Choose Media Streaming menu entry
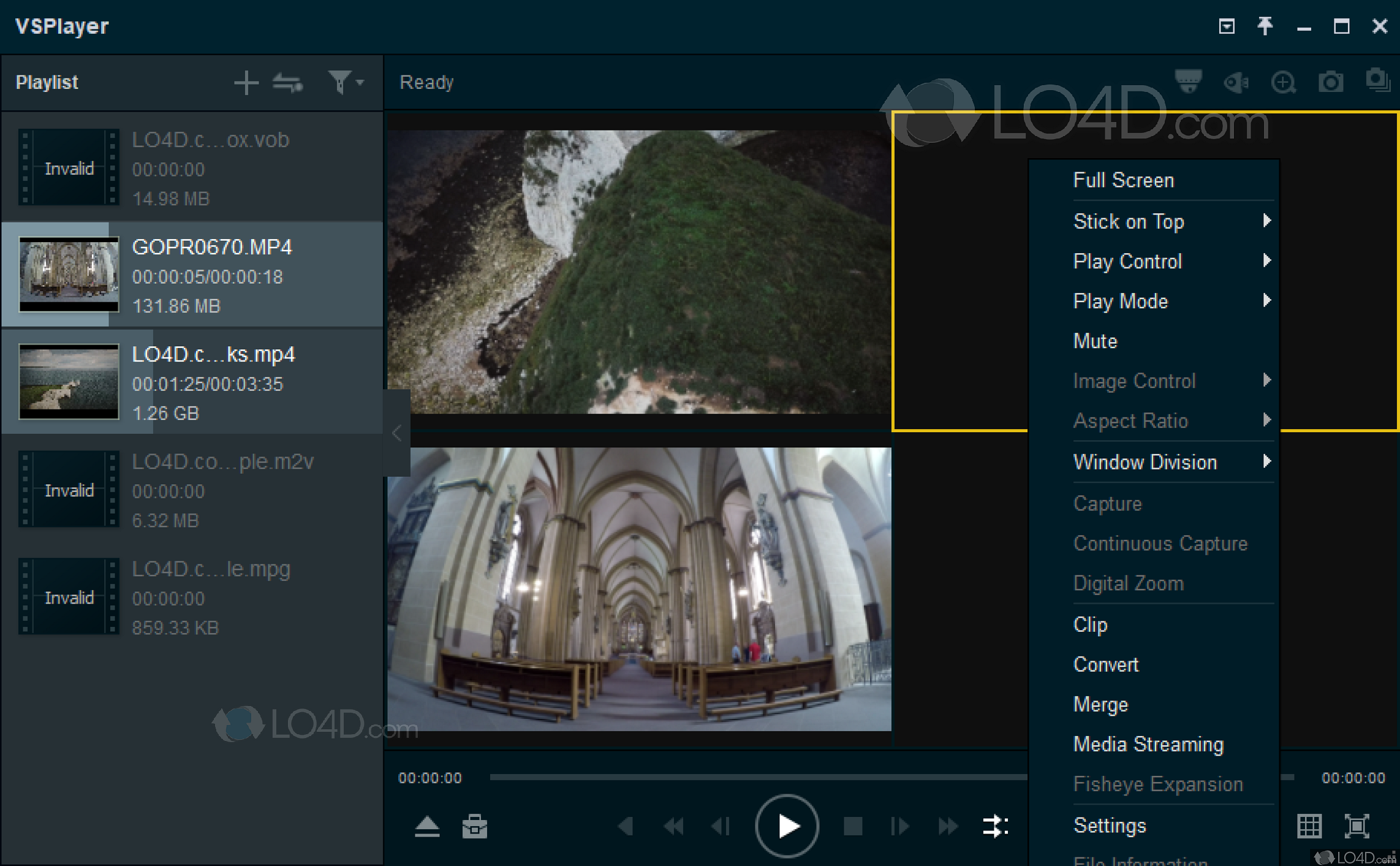Image resolution: width=1400 pixels, height=866 pixels. click(1149, 744)
